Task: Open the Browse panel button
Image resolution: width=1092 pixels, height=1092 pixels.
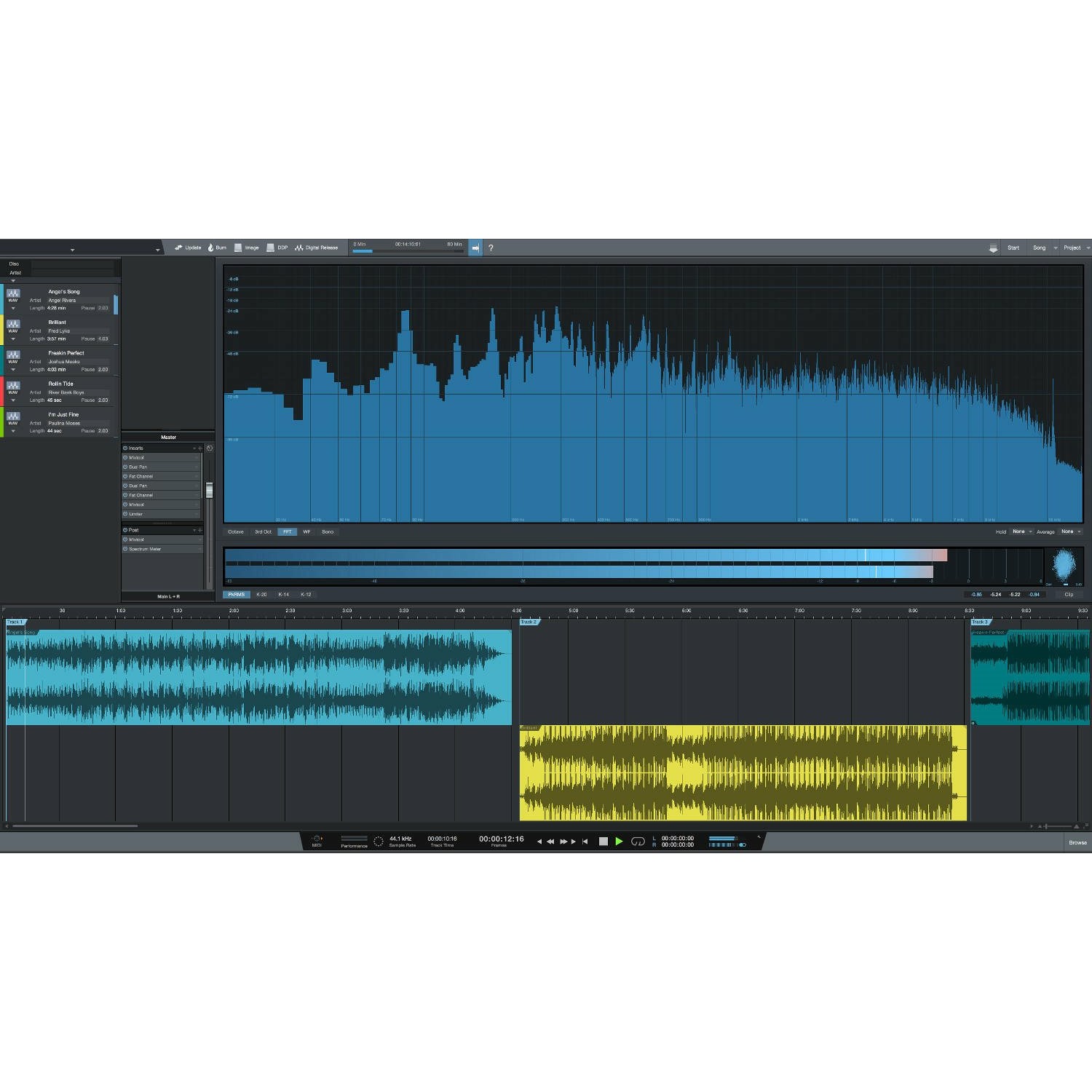Action: coord(1077,842)
